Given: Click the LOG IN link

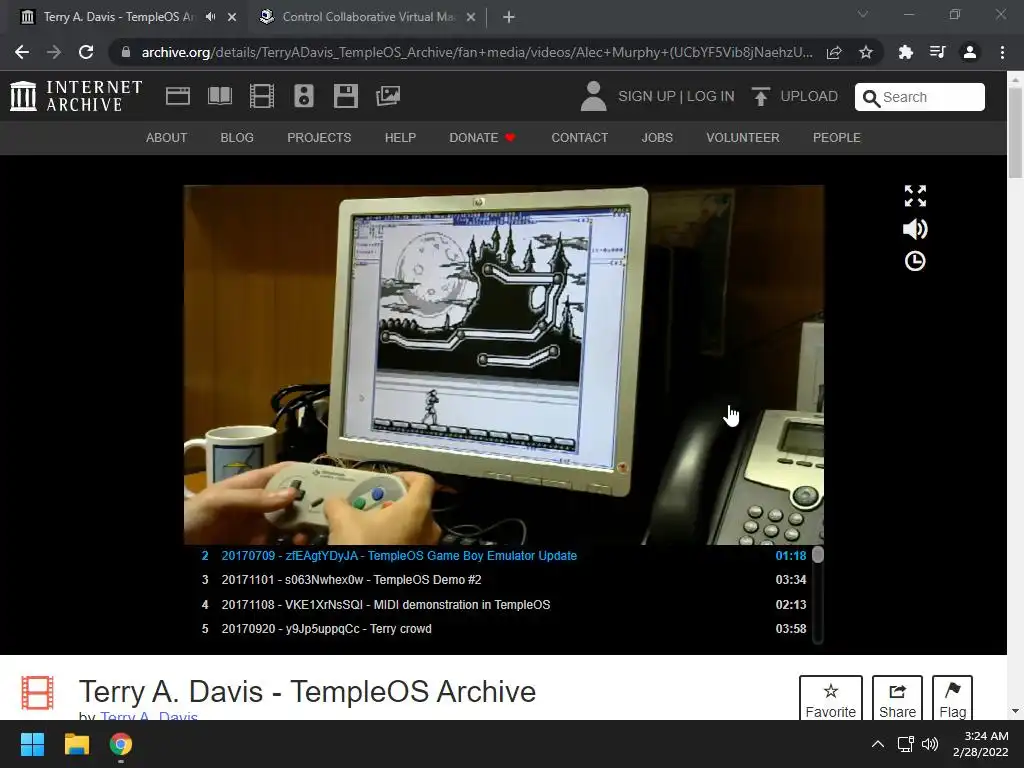Looking at the screenshot, I should point(711,97).
